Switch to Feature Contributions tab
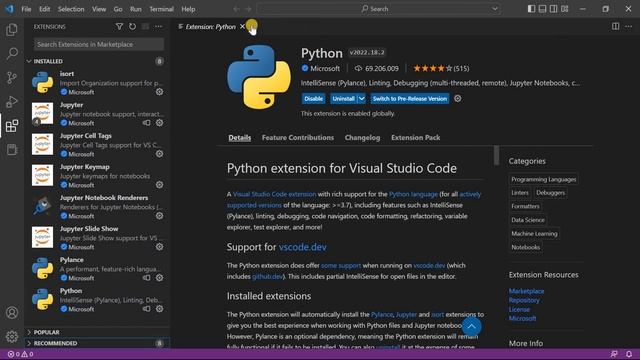The image size is (640, 360). pos(298,138)
